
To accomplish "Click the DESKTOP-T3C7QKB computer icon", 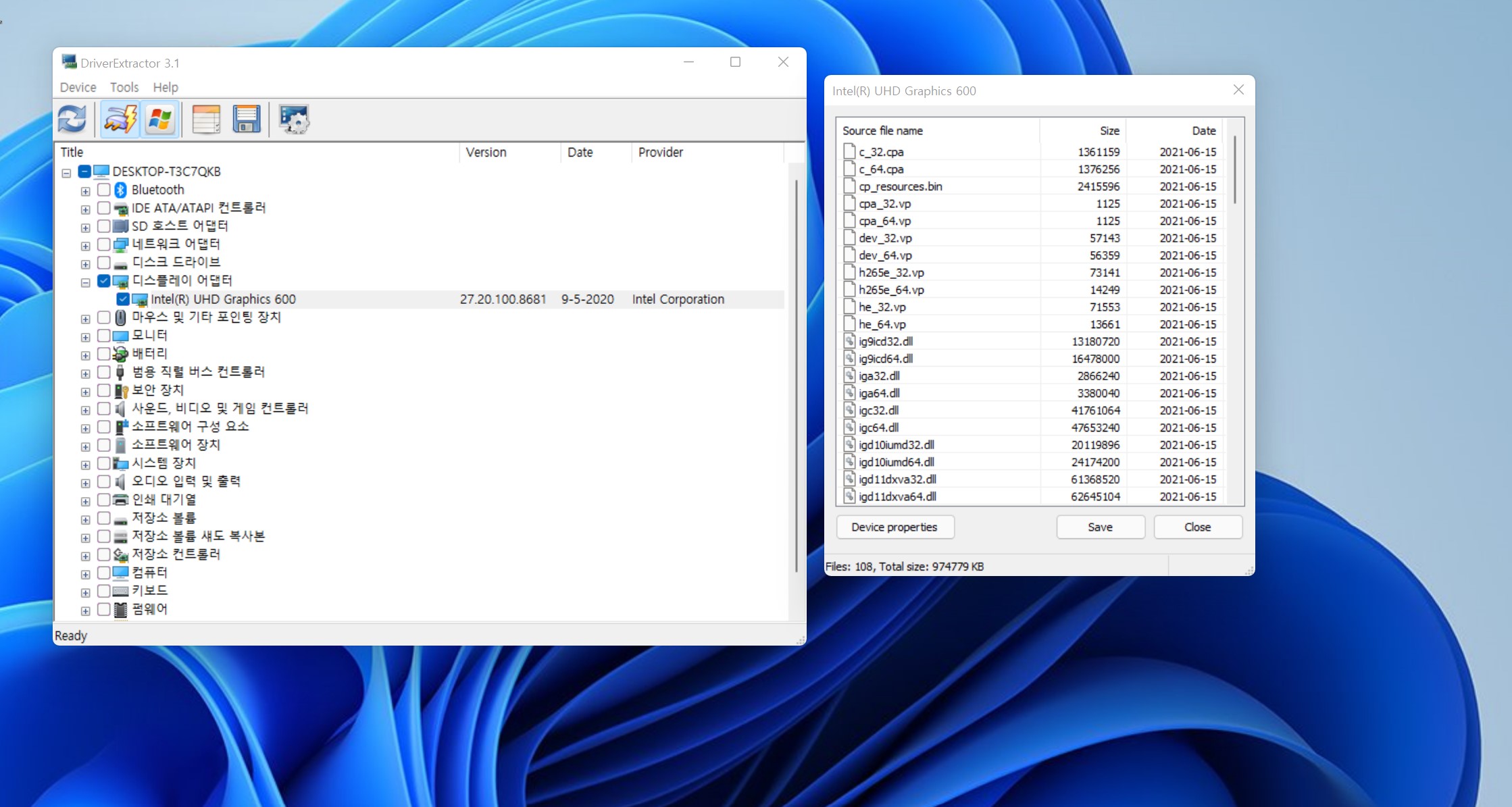I will 101,172.
